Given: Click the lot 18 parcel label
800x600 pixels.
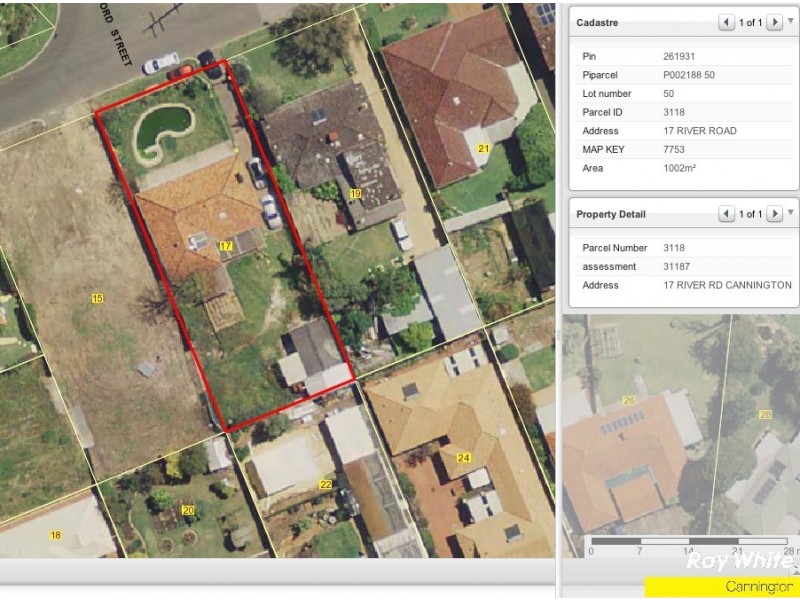Looking at the screenshot, I should 56,535.
